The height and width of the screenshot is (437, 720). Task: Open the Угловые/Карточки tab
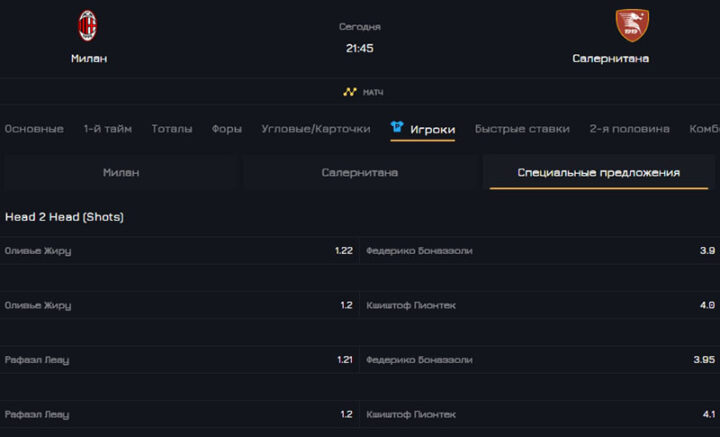[x=316, y=129]
